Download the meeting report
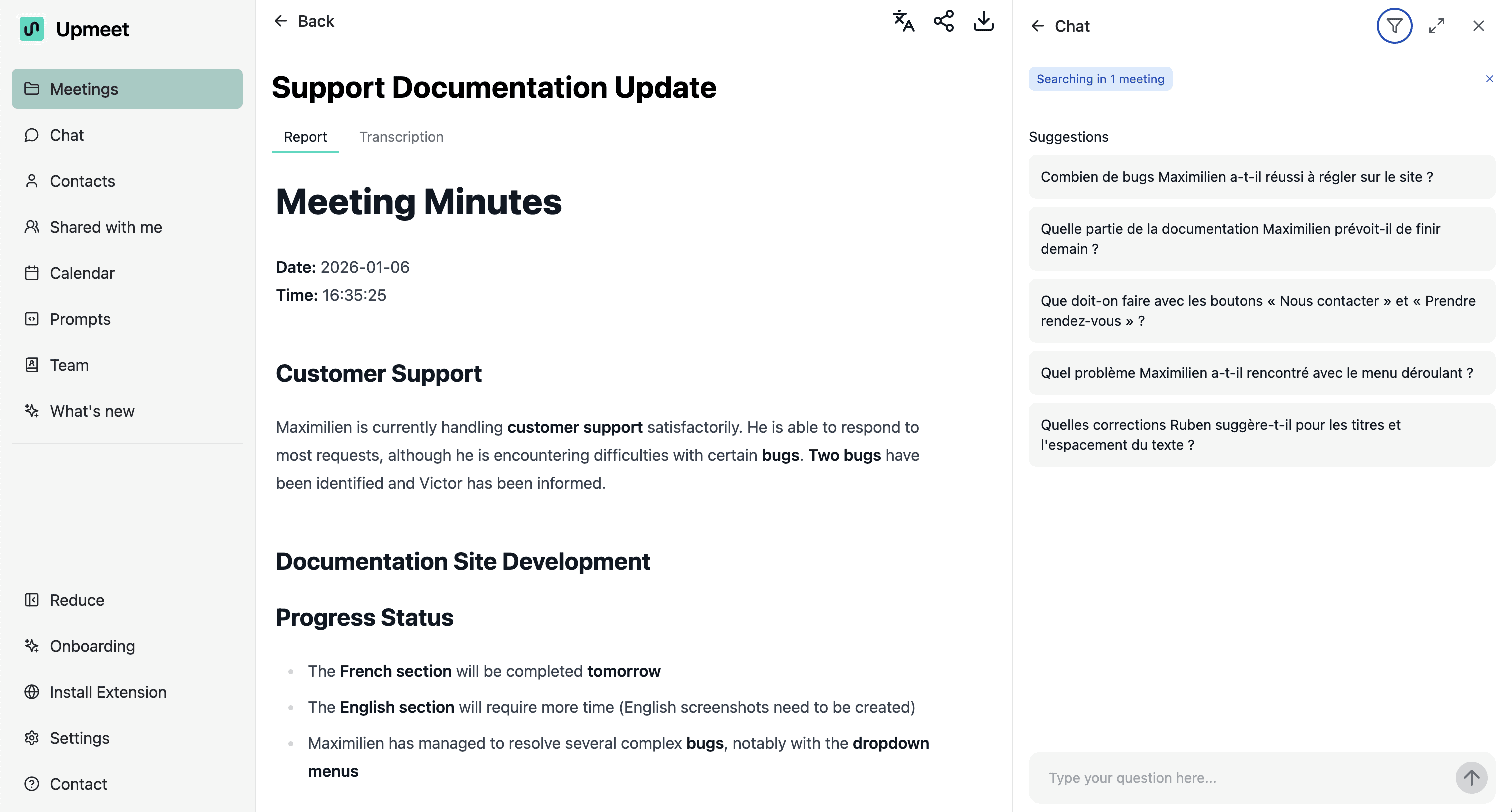1512x812 pixels. (x=983, y=21)
